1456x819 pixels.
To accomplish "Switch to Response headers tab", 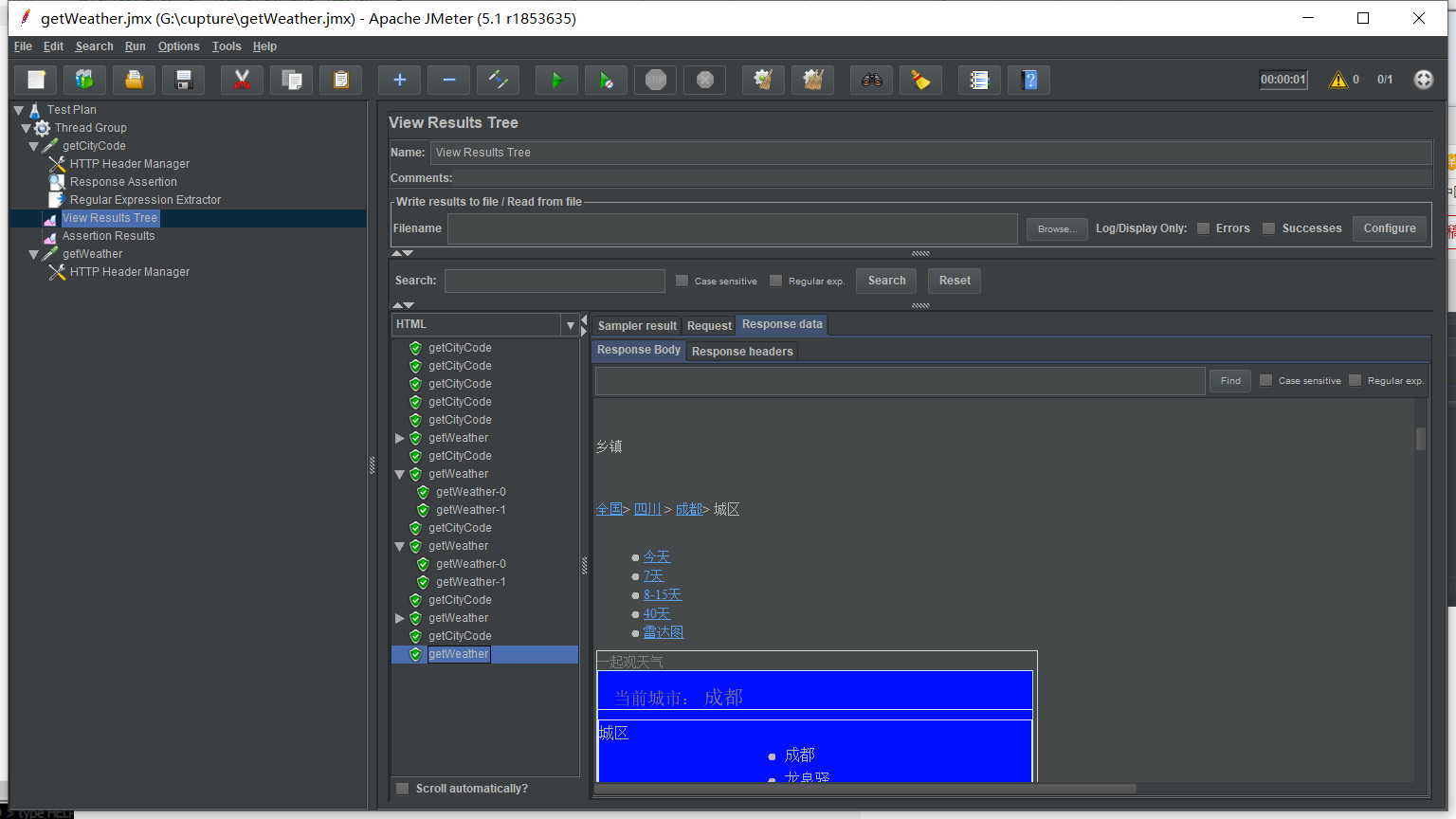I will pyautogui.click(x=742, y=352).
